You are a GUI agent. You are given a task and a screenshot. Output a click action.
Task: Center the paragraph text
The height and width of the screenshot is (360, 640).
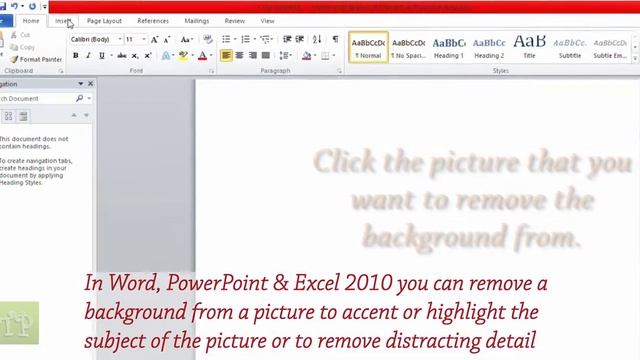[x=240, y=56]
